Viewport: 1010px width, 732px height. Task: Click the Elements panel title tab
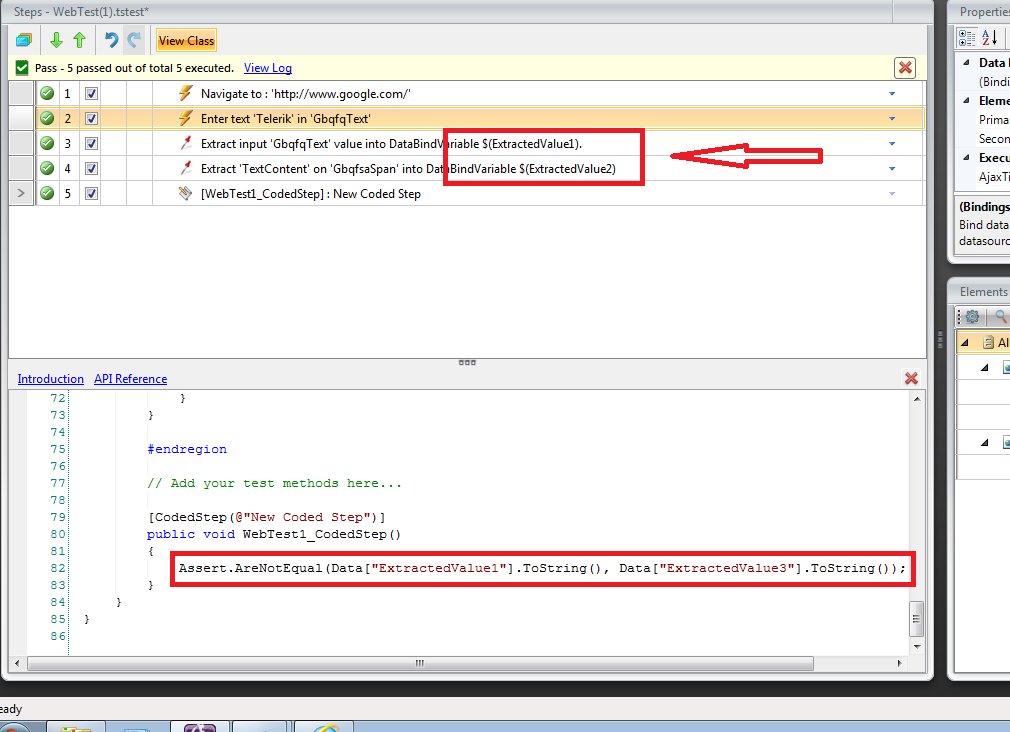tap(983, 292)
